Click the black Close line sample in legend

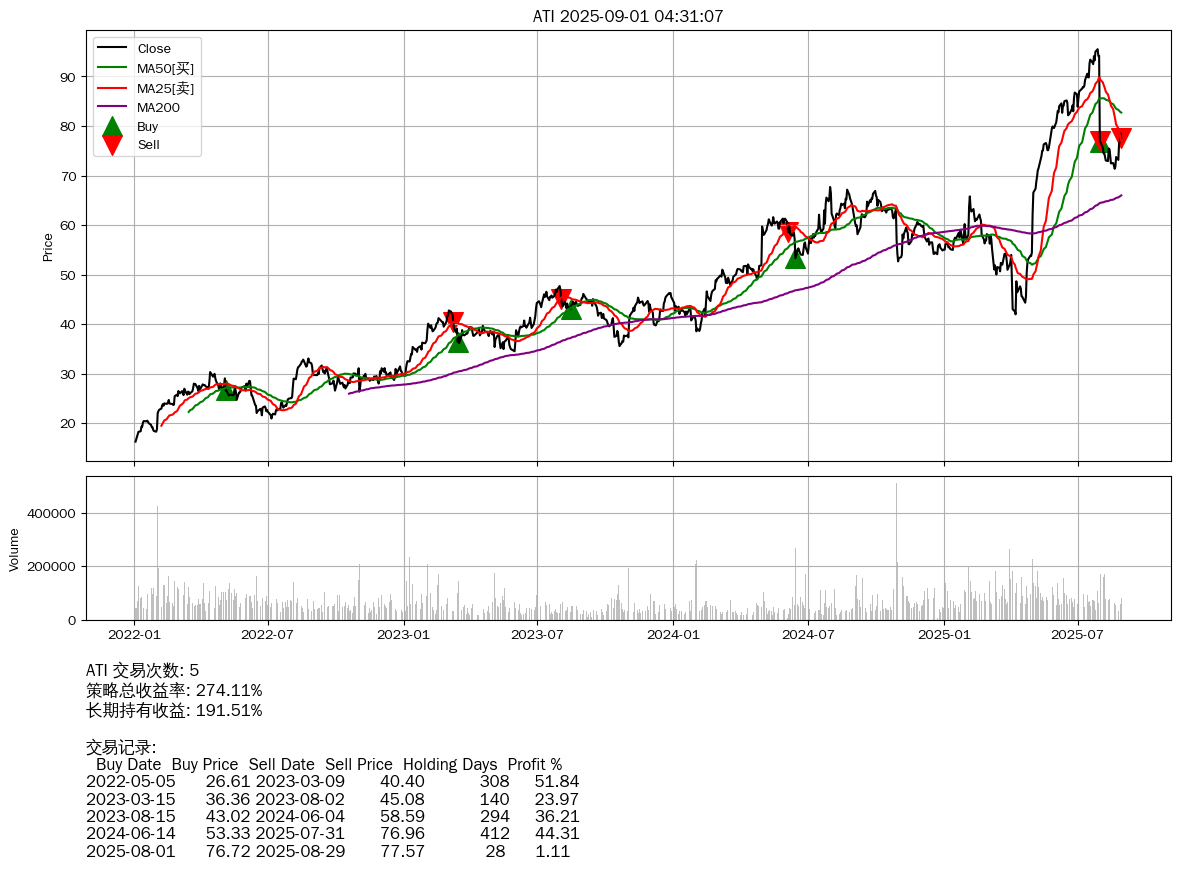[x=112, y=49]
